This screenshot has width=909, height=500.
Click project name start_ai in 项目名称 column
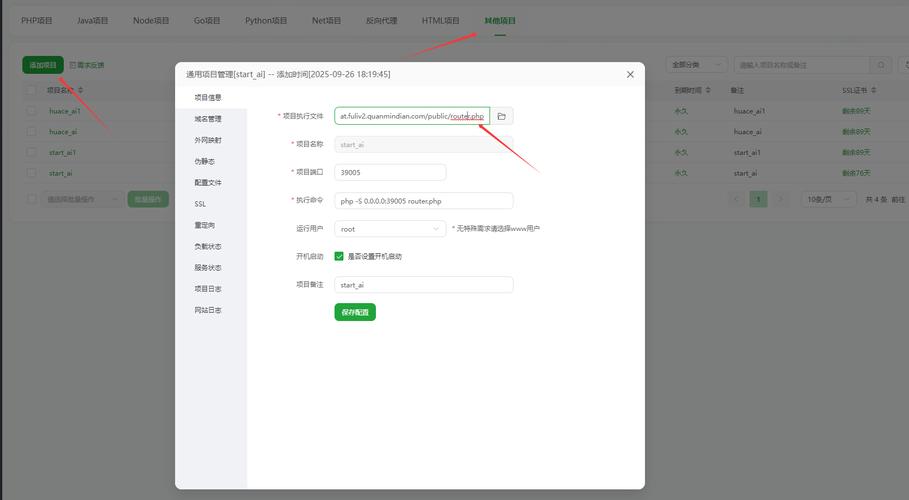[61, 173]
